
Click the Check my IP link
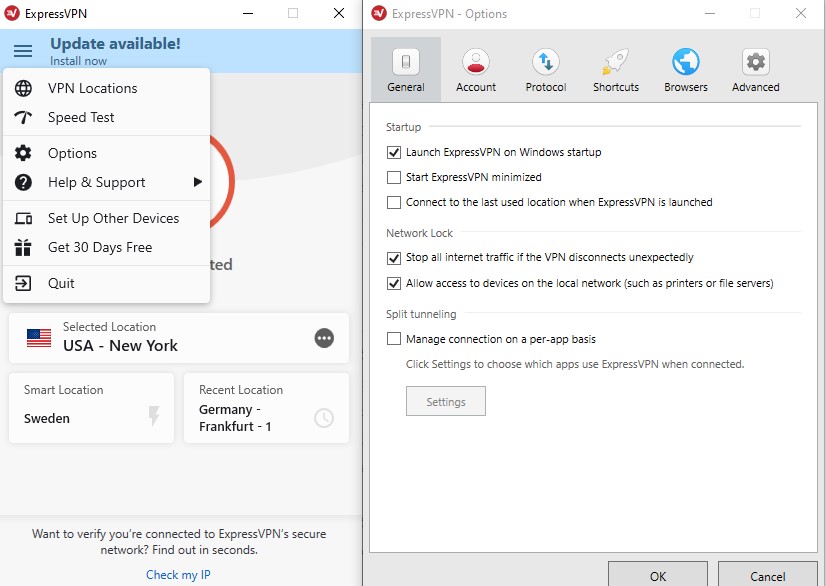pyautogui.click(x=178, y=574)
